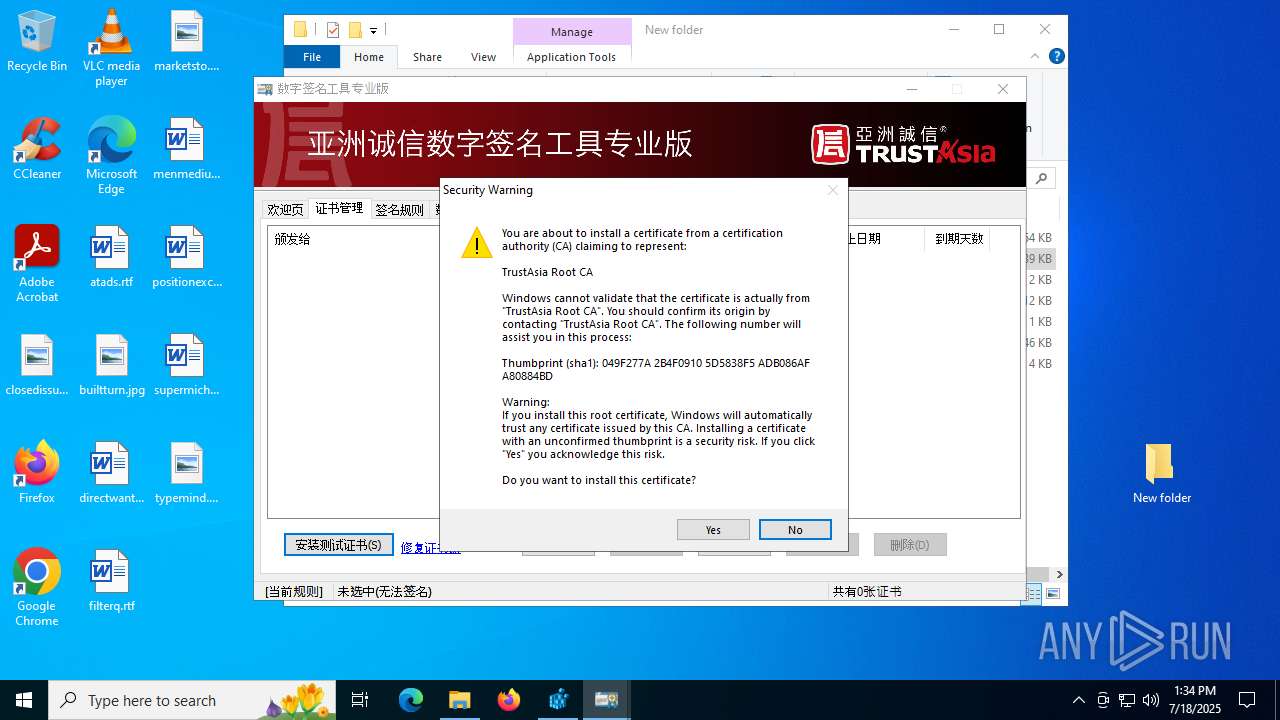
Task: Select the closedissu image file on desktop
Action: coord(37,364)
